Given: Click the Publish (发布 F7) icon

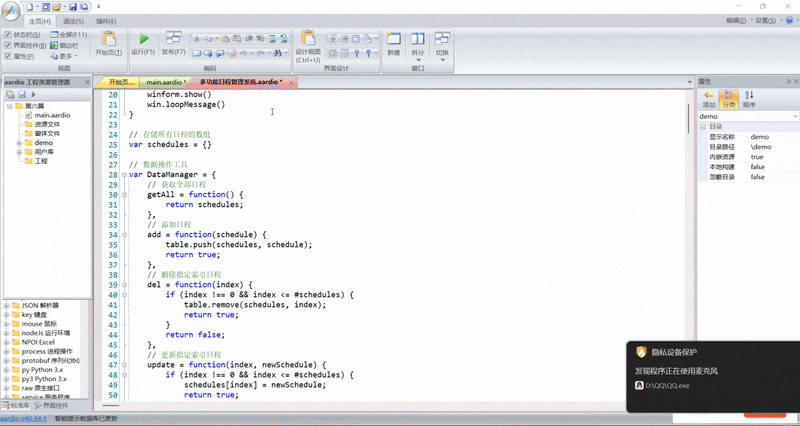Looking at the screenshot, I should (x=172, y=42).
